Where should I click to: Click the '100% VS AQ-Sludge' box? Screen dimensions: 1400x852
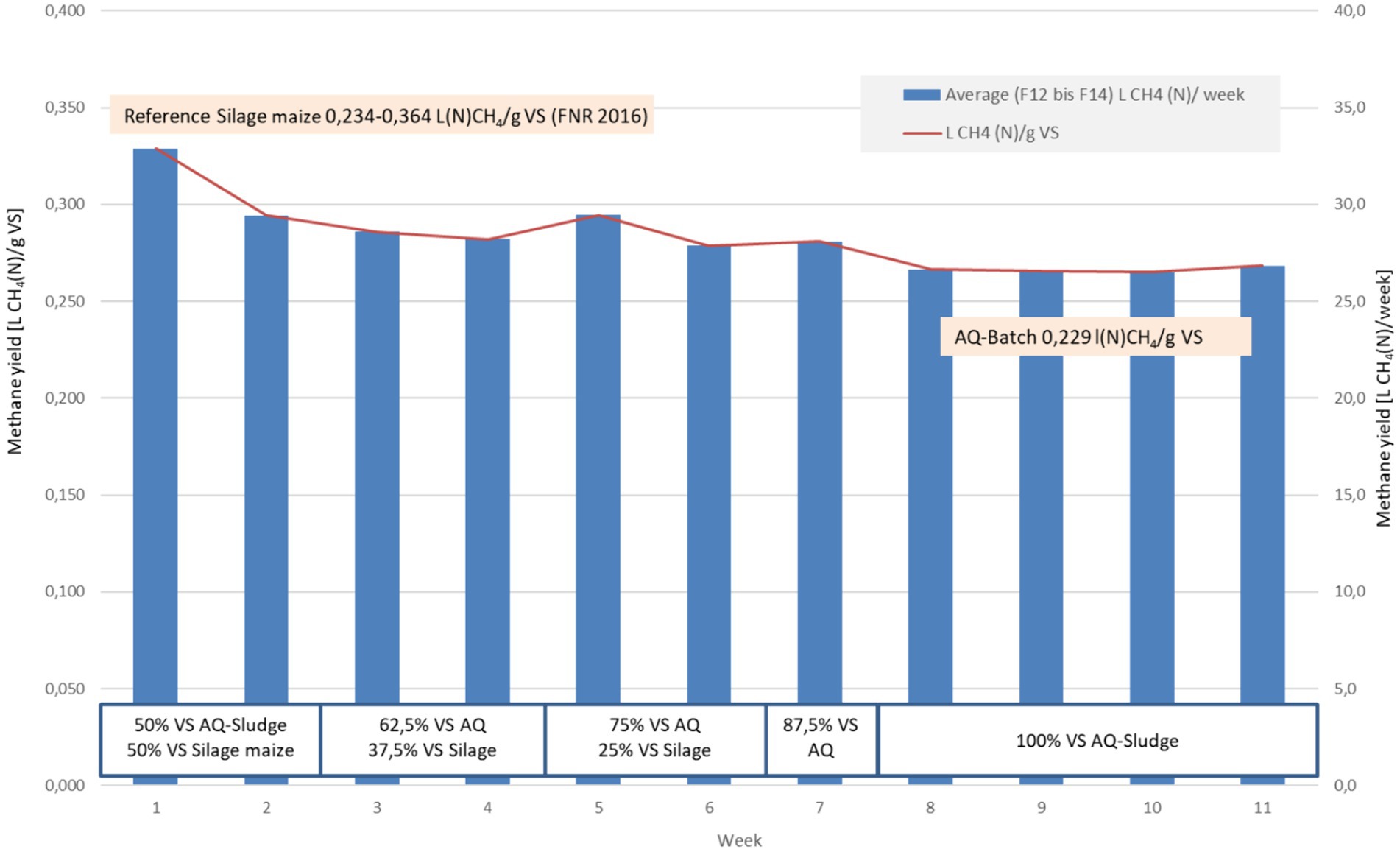tap(1097, 739)
